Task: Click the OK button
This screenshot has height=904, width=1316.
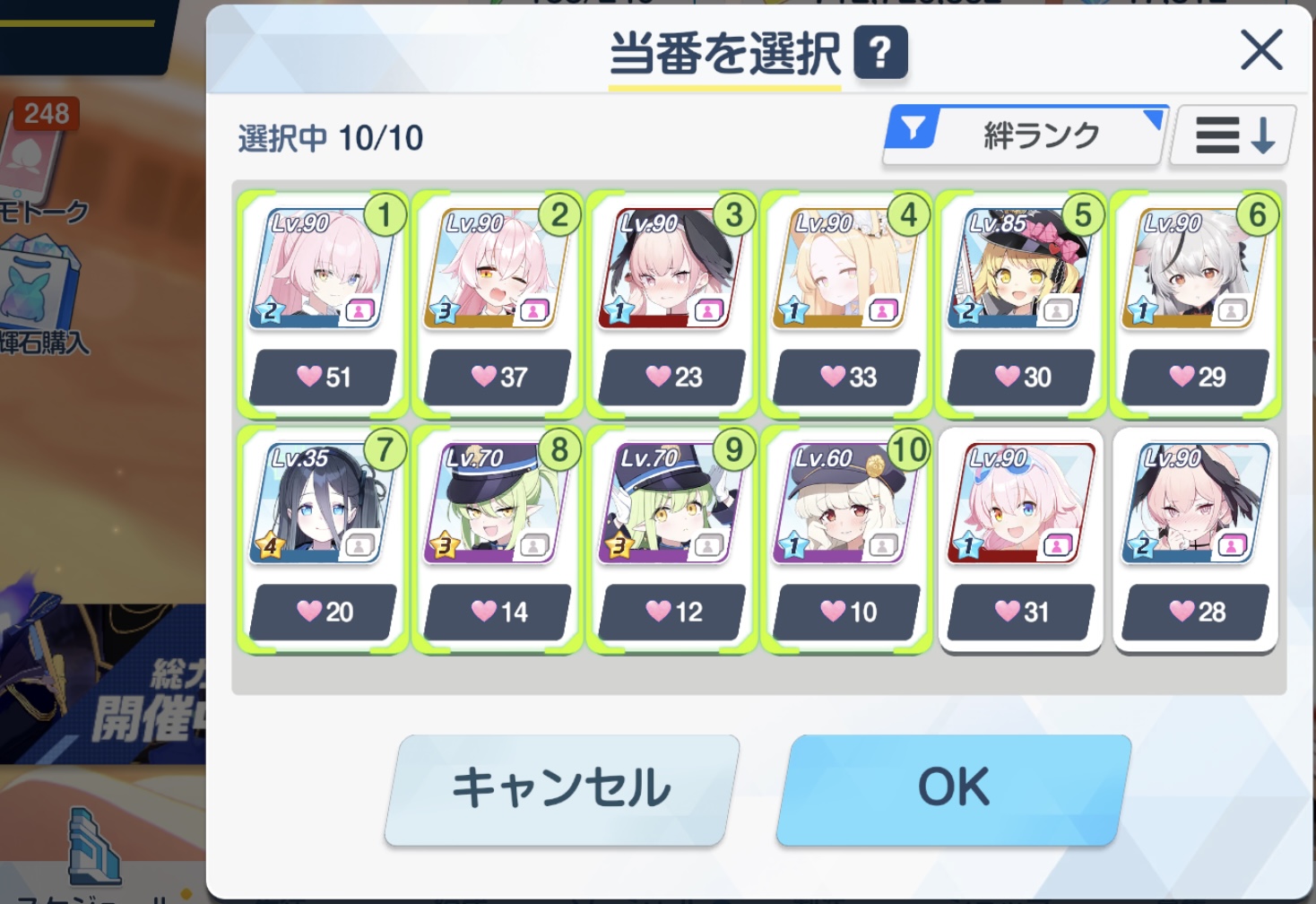Action: coord(953,789)
